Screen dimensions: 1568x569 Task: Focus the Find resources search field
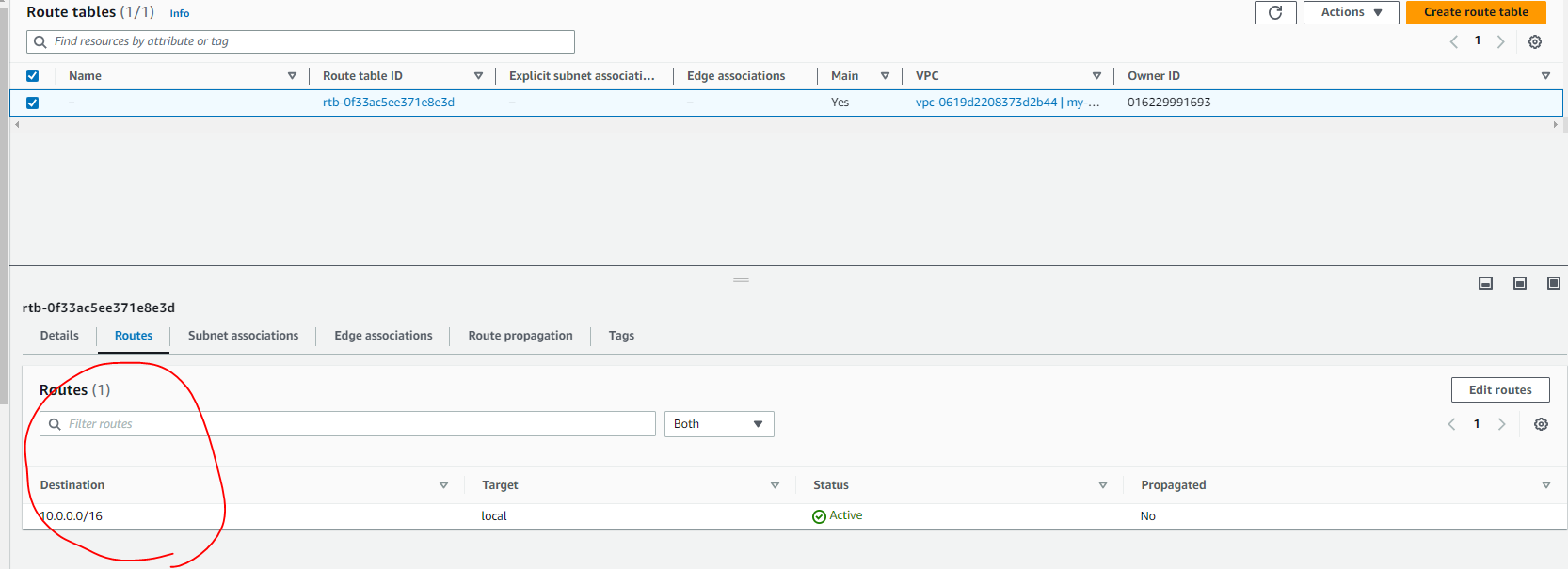[x=300, y=41]
